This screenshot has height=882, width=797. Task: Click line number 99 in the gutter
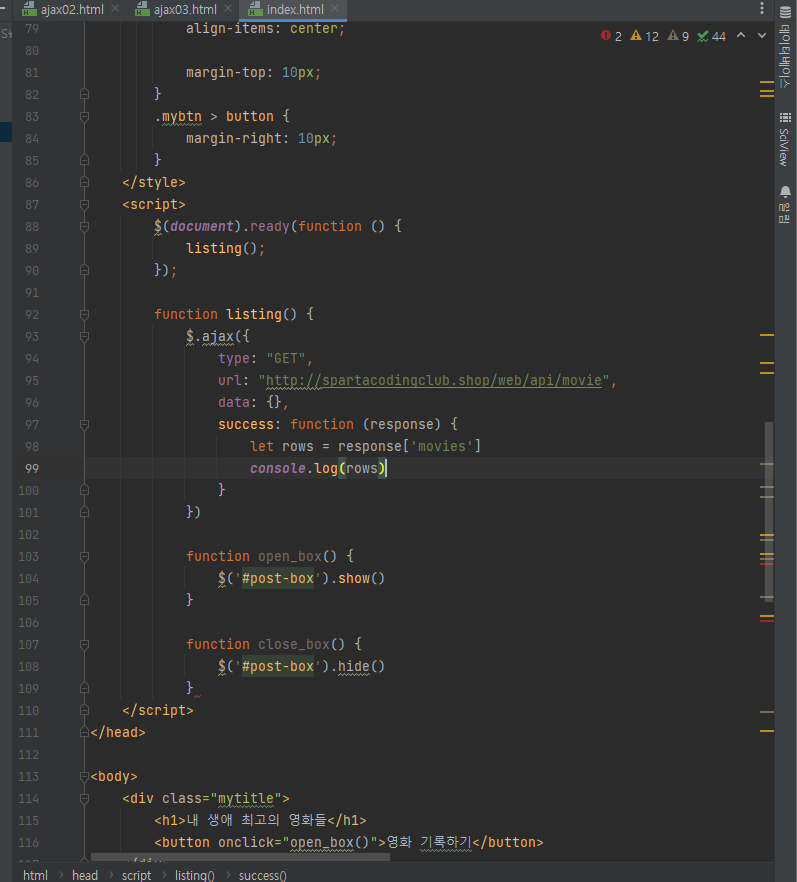tap(31, 469)
